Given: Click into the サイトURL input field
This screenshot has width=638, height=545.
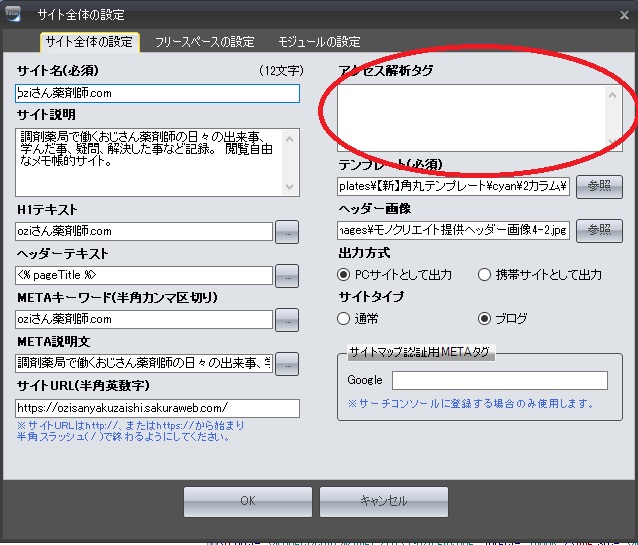Looking at the screenshot, I should [x=157, y=408].
